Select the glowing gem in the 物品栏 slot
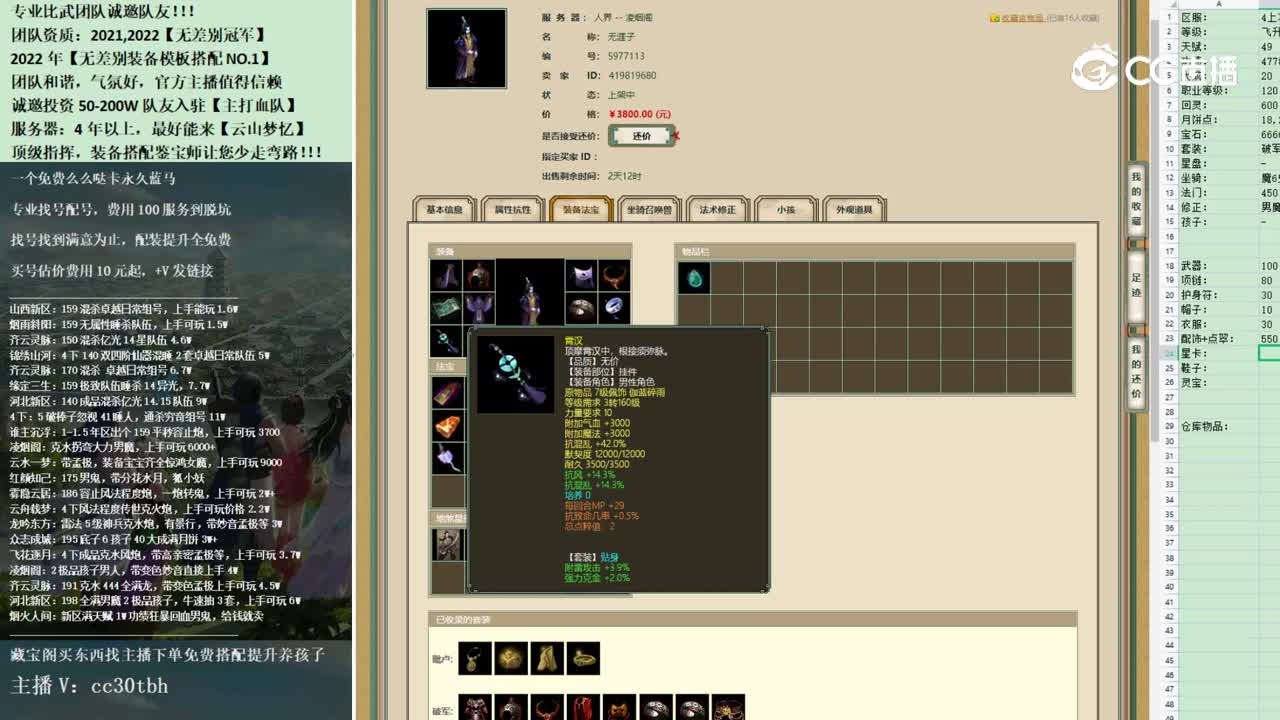 (694, 279)
